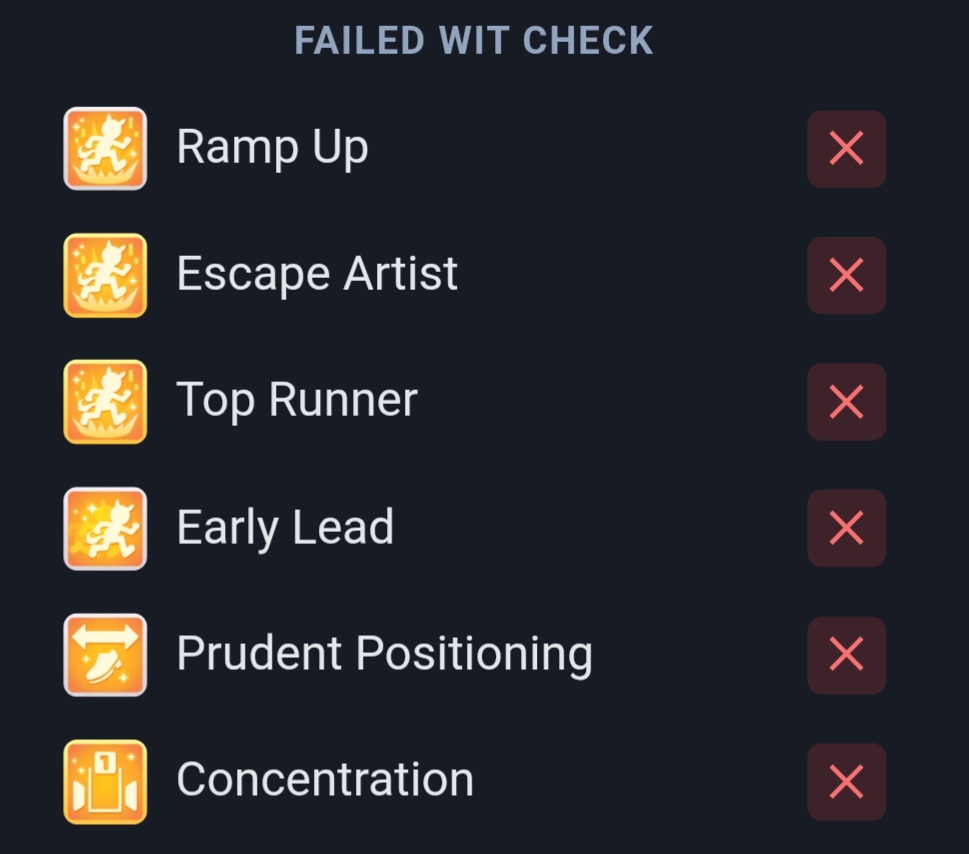Open the Escape Artist skill icon

point(105,275)
